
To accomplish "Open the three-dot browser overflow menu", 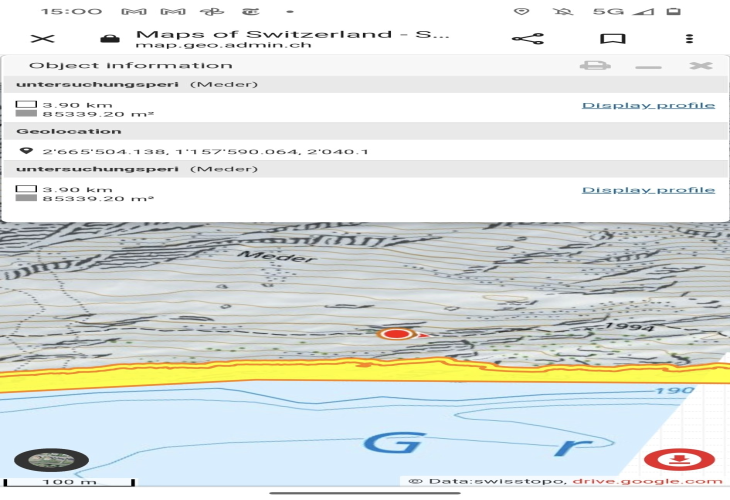I will (689, 39).
